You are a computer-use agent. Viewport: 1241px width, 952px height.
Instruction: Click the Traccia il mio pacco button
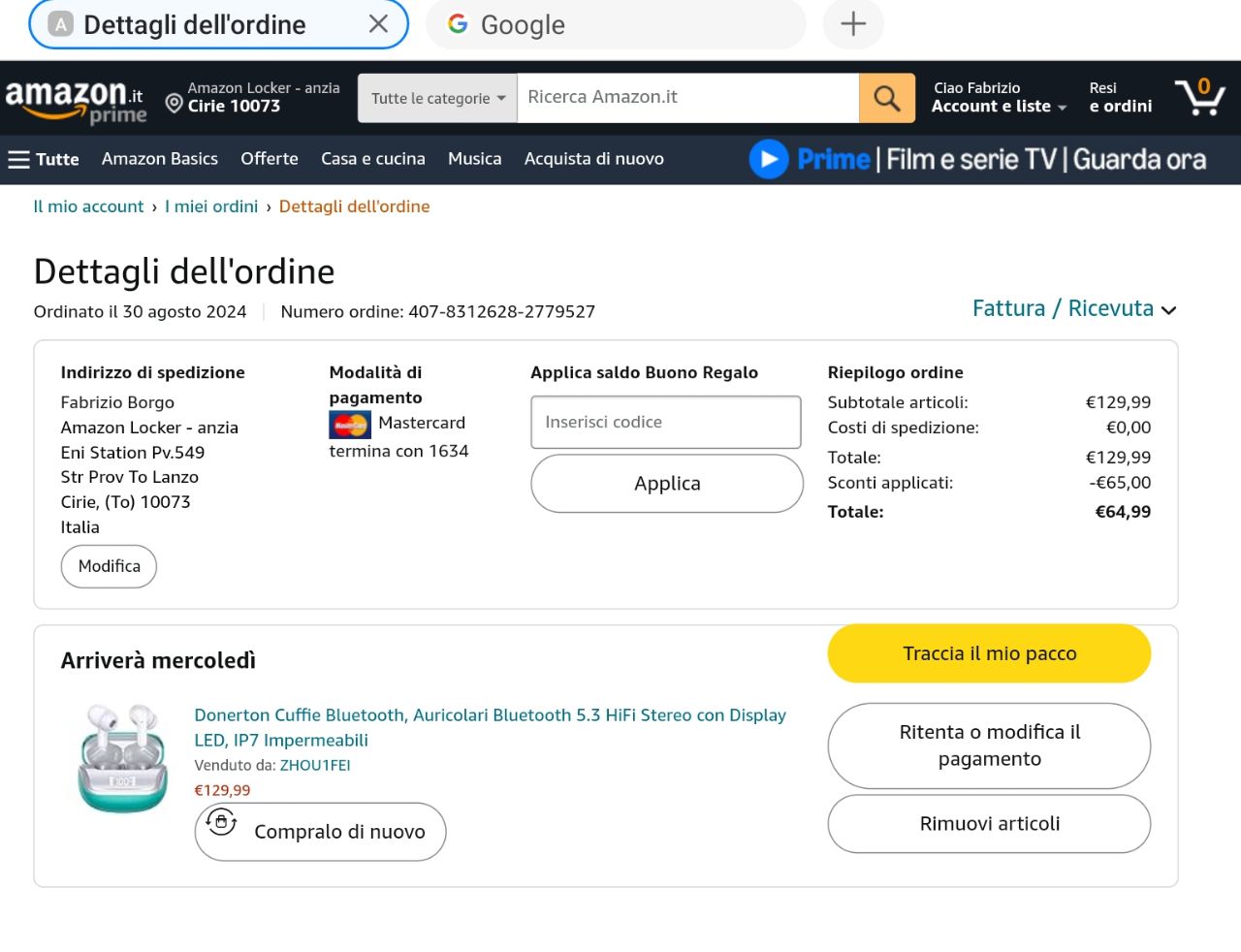(989, 653)
